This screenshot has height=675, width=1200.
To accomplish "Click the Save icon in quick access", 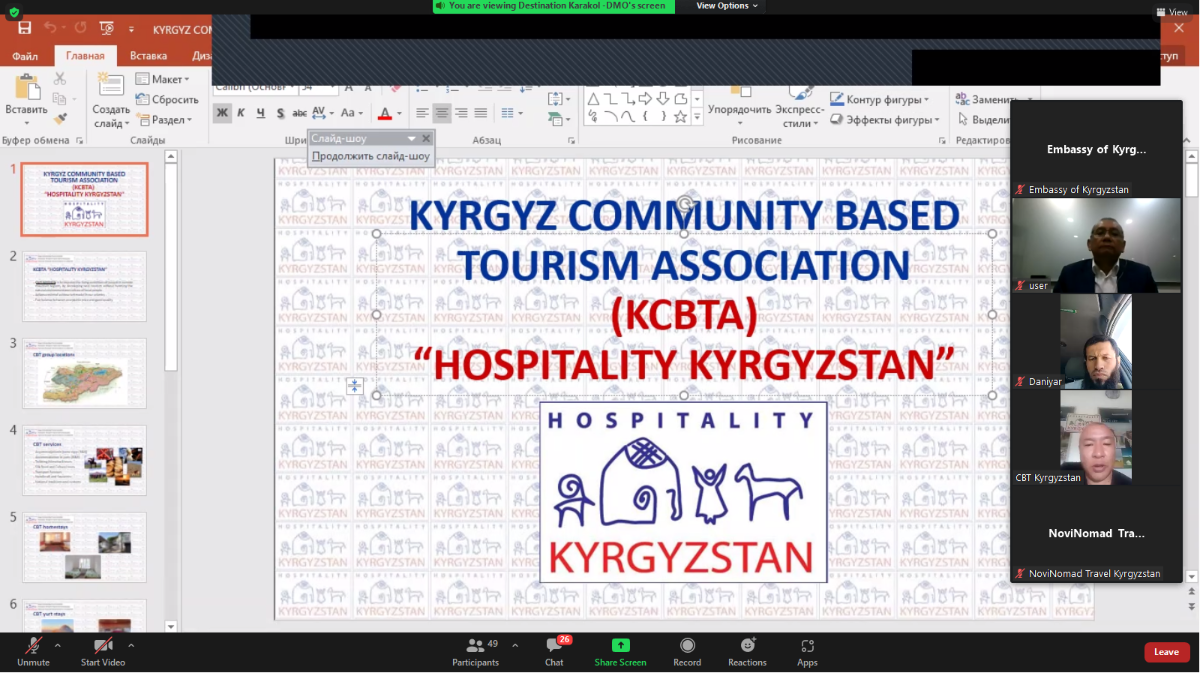I will click(24, 28).
